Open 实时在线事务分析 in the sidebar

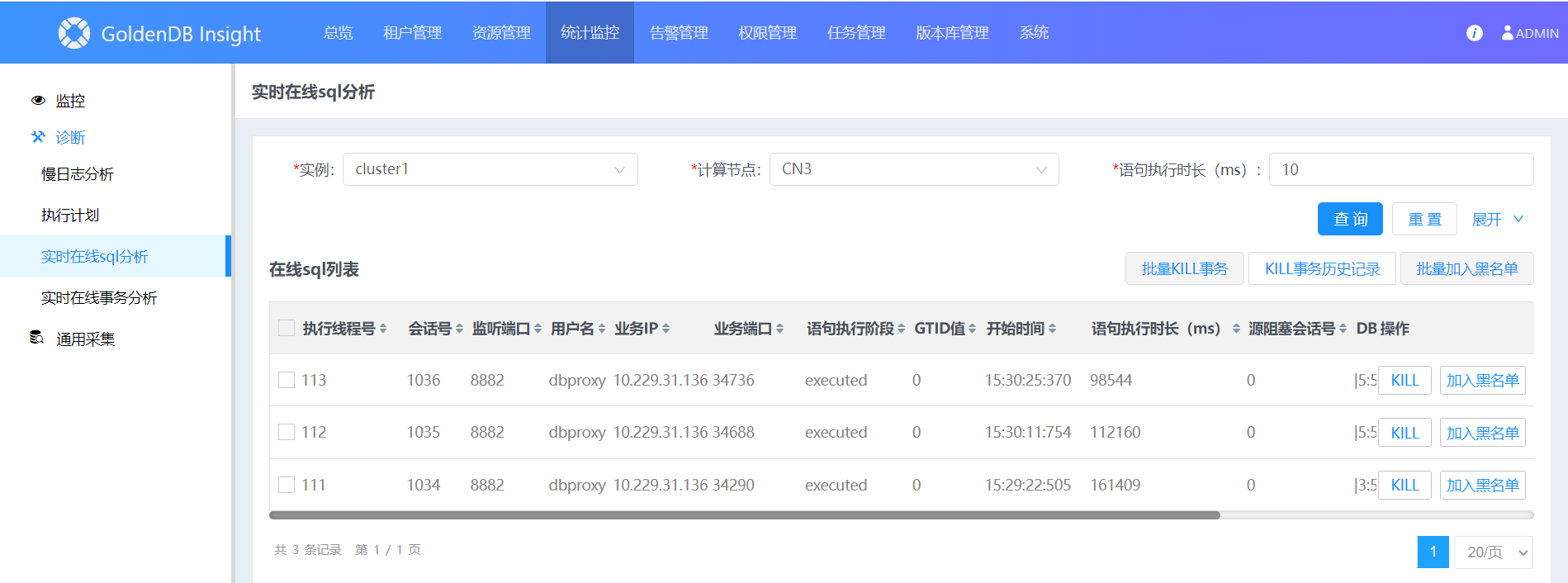[99, 297]
